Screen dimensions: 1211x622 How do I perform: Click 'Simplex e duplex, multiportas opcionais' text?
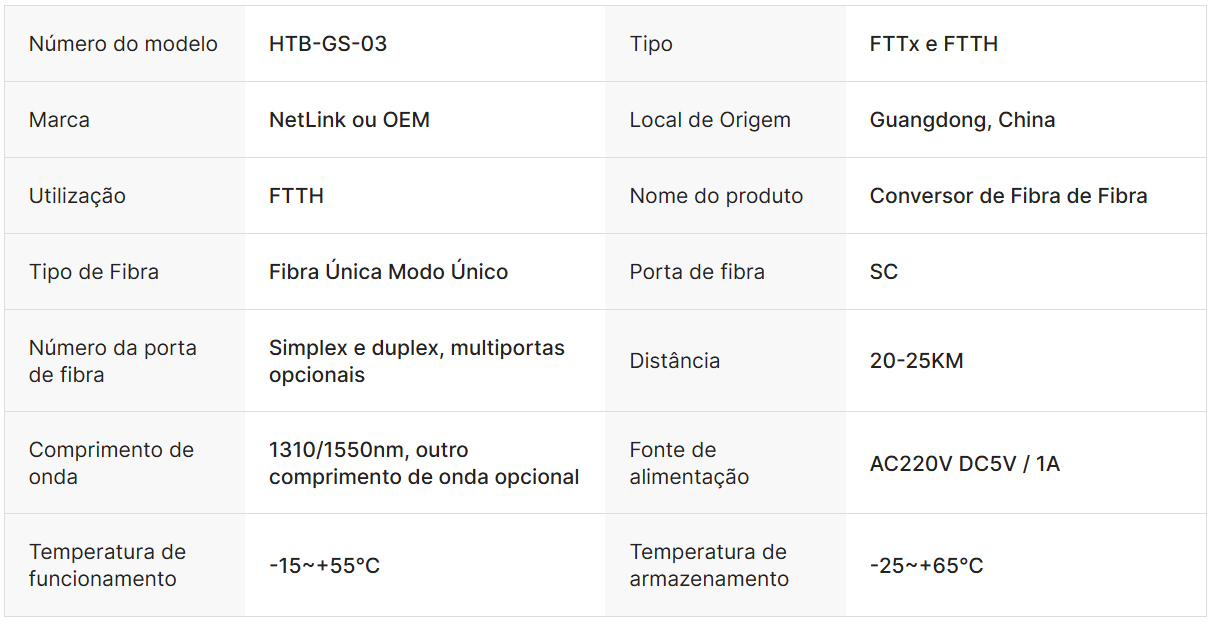click(x=416, y=361)
